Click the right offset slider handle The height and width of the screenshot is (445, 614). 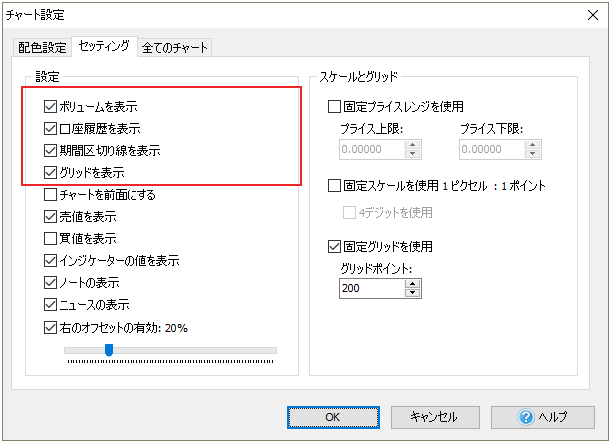tap(108, 350)
